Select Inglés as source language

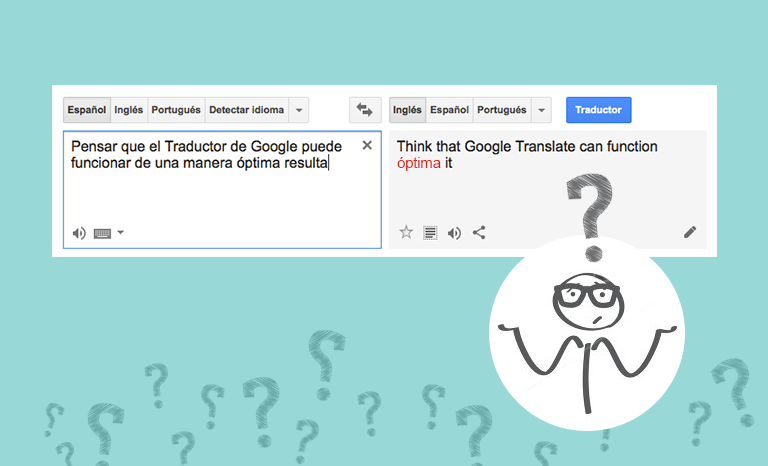[x=129, y=110]
